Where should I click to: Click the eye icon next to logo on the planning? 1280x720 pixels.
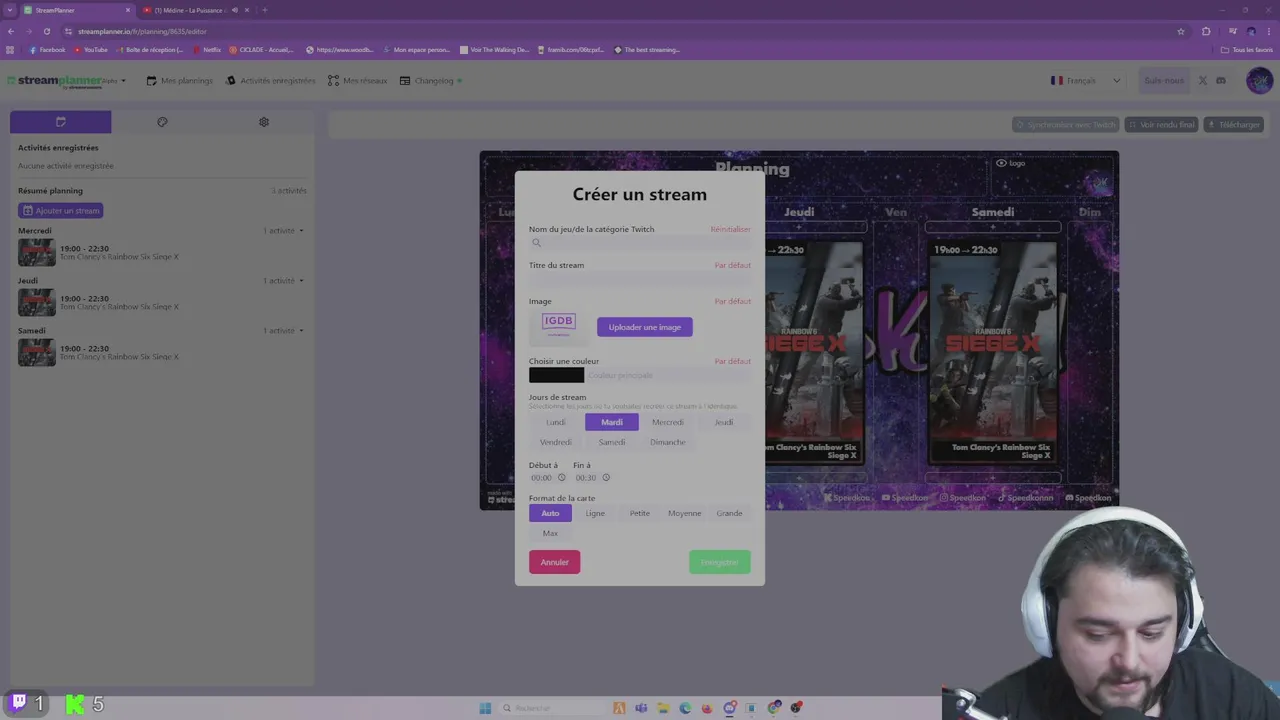coord(1001,163)
